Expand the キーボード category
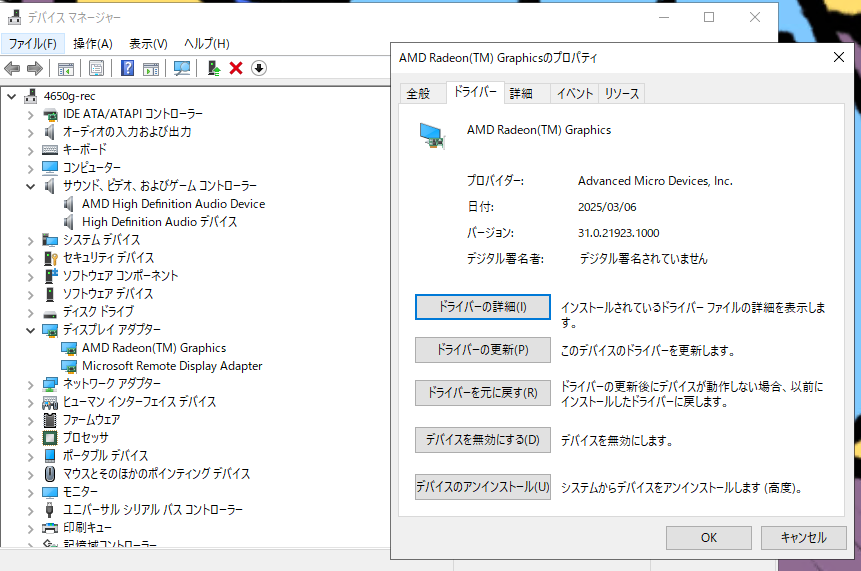The image size is (861, 571). (x=31, y=150)
